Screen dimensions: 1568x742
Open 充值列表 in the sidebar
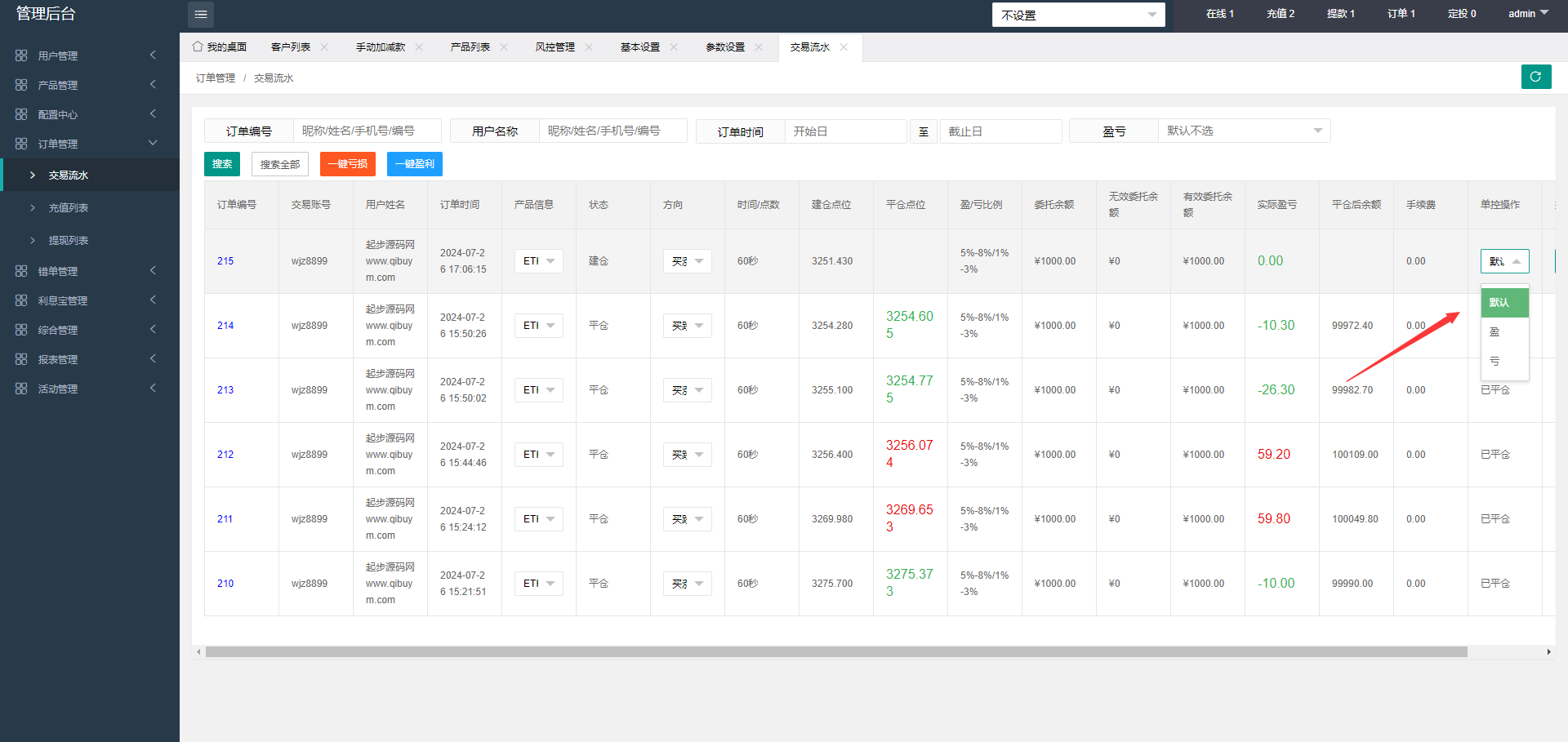[69, 208]
